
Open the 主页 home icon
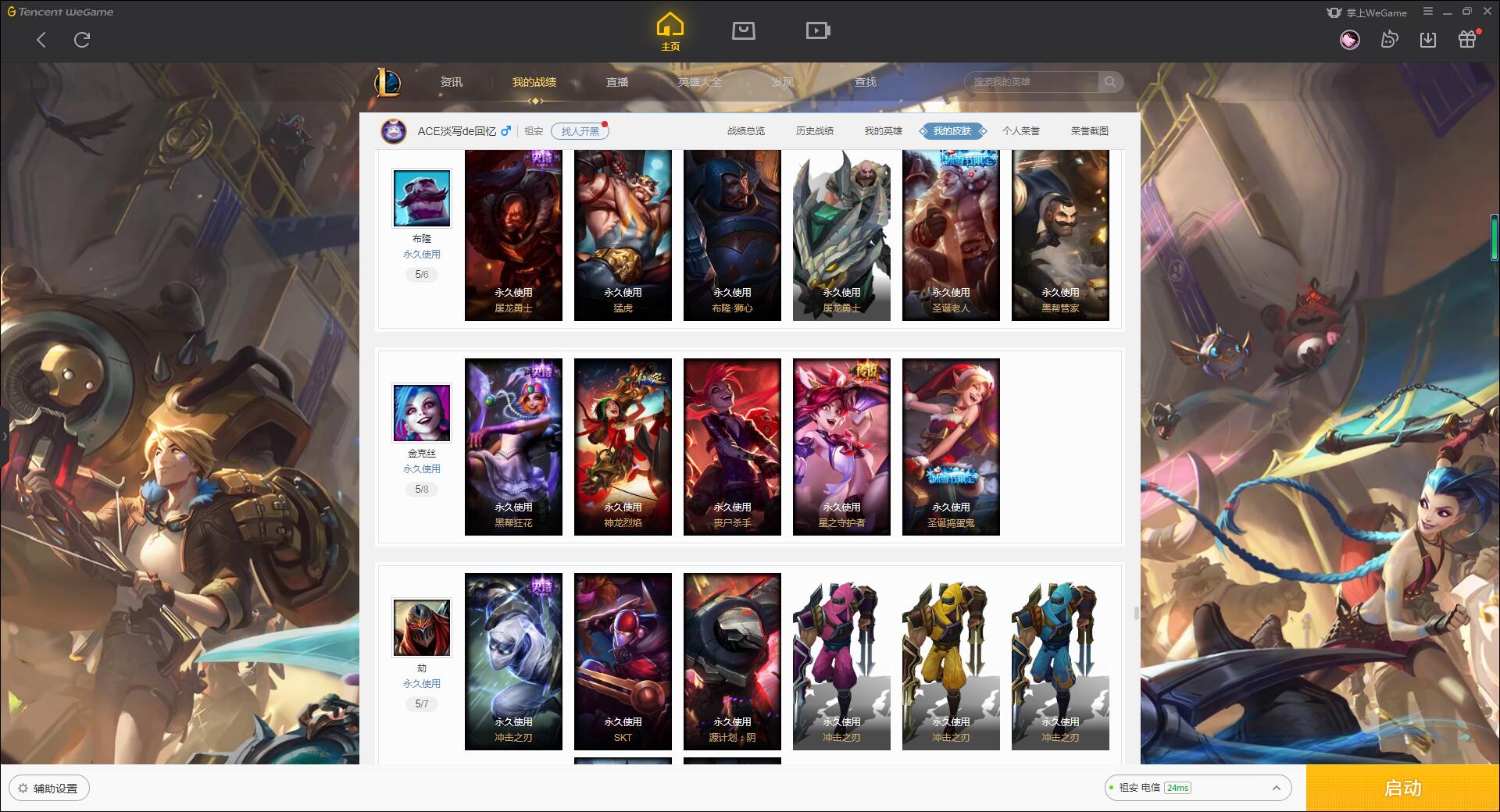(x=670, y=31)
